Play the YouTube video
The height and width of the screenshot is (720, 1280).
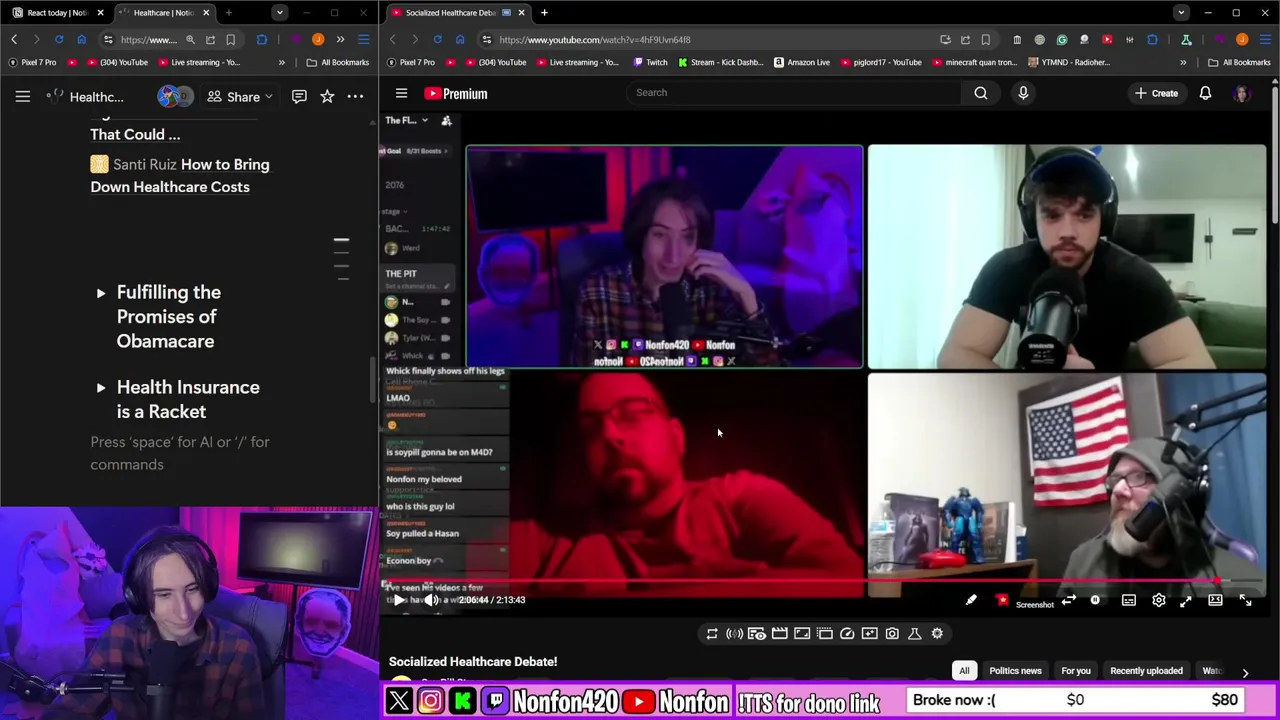[x=399, y=600]
